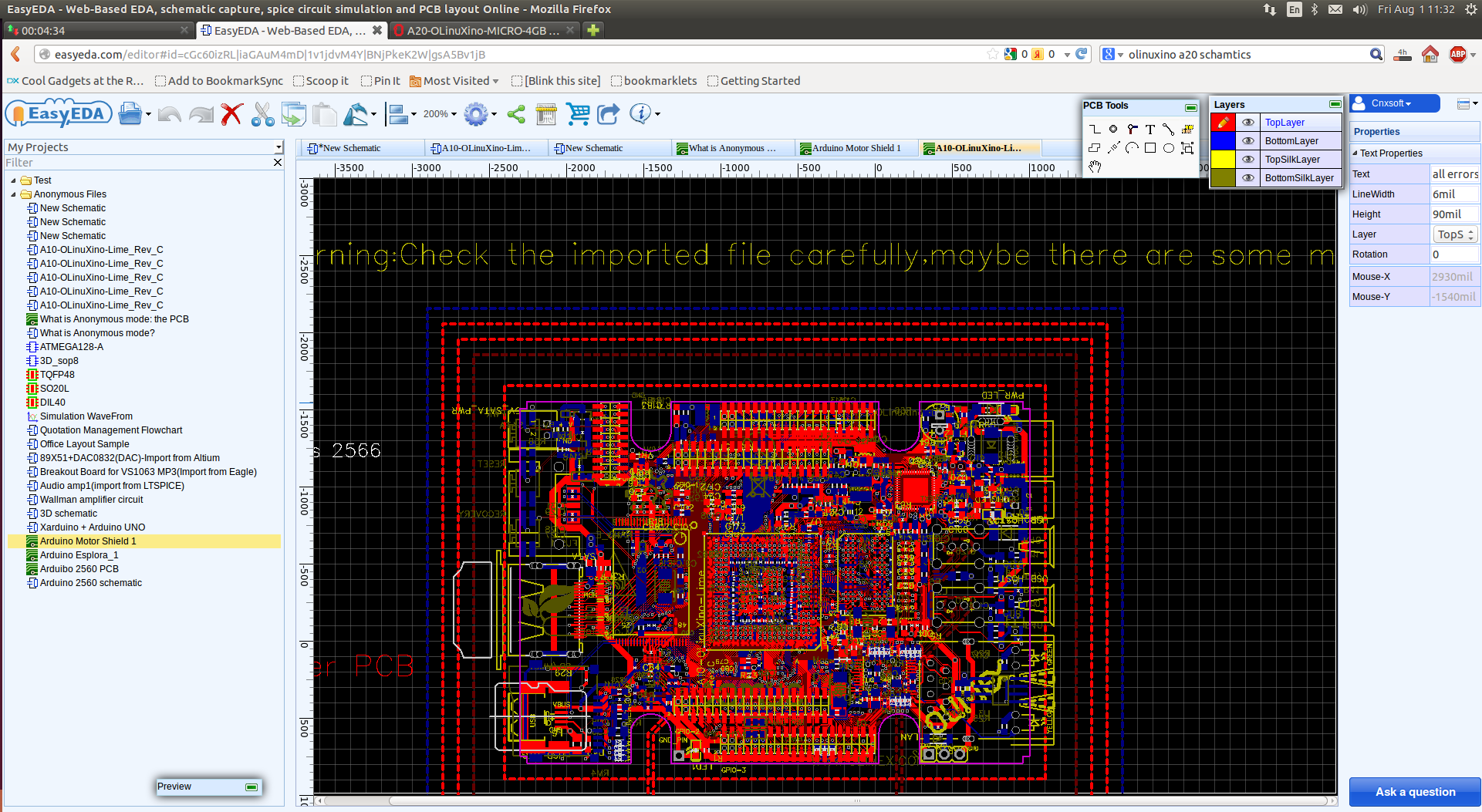Click the EasyEDA logo

point(59,114)
